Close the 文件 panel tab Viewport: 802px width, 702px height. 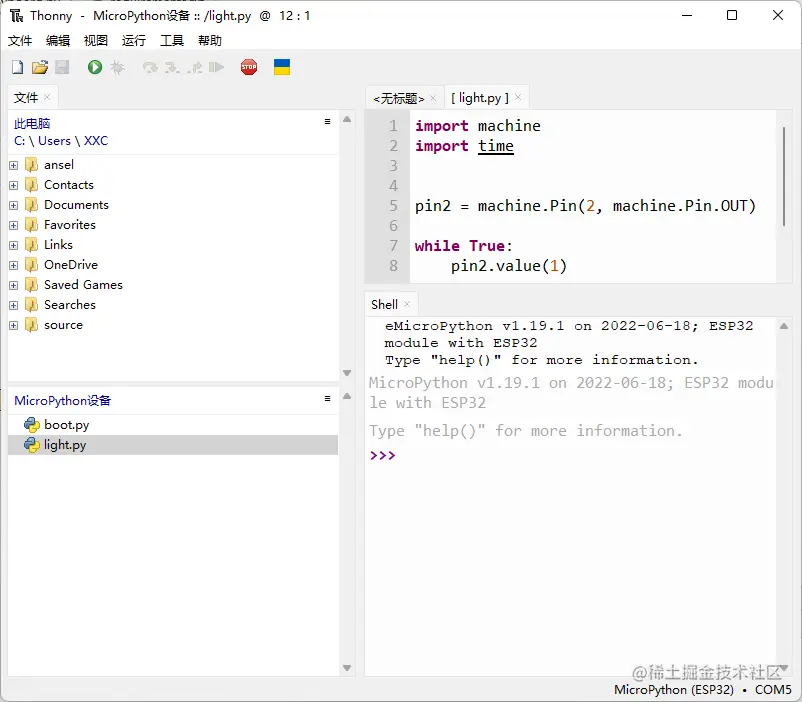(47, 97)
